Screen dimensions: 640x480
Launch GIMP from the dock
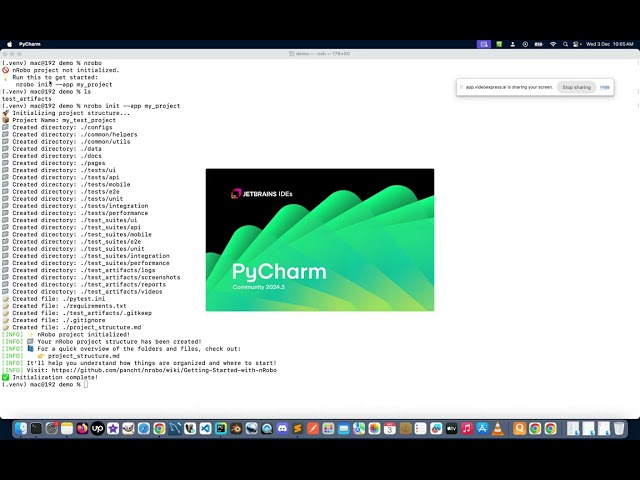click(129, 429)
